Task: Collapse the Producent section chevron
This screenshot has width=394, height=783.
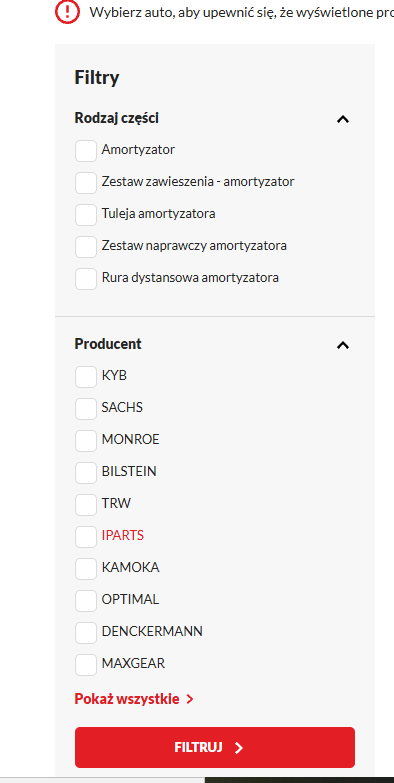Action: (343, 345)
